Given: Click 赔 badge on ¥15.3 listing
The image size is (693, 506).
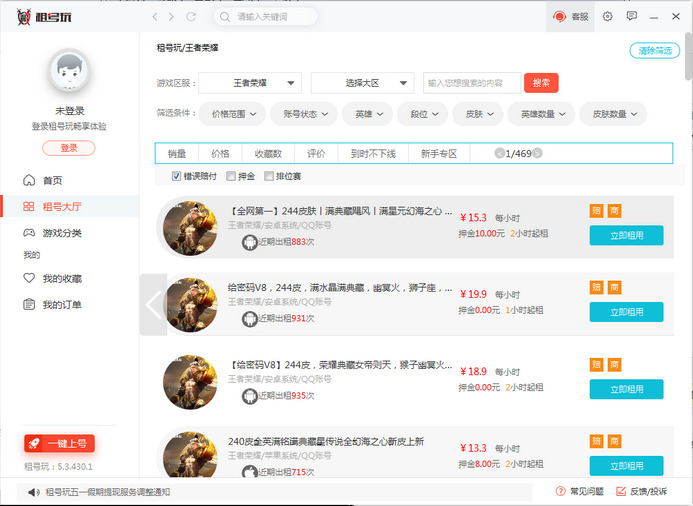Looking at the screenshot, I should pos(597,211).
